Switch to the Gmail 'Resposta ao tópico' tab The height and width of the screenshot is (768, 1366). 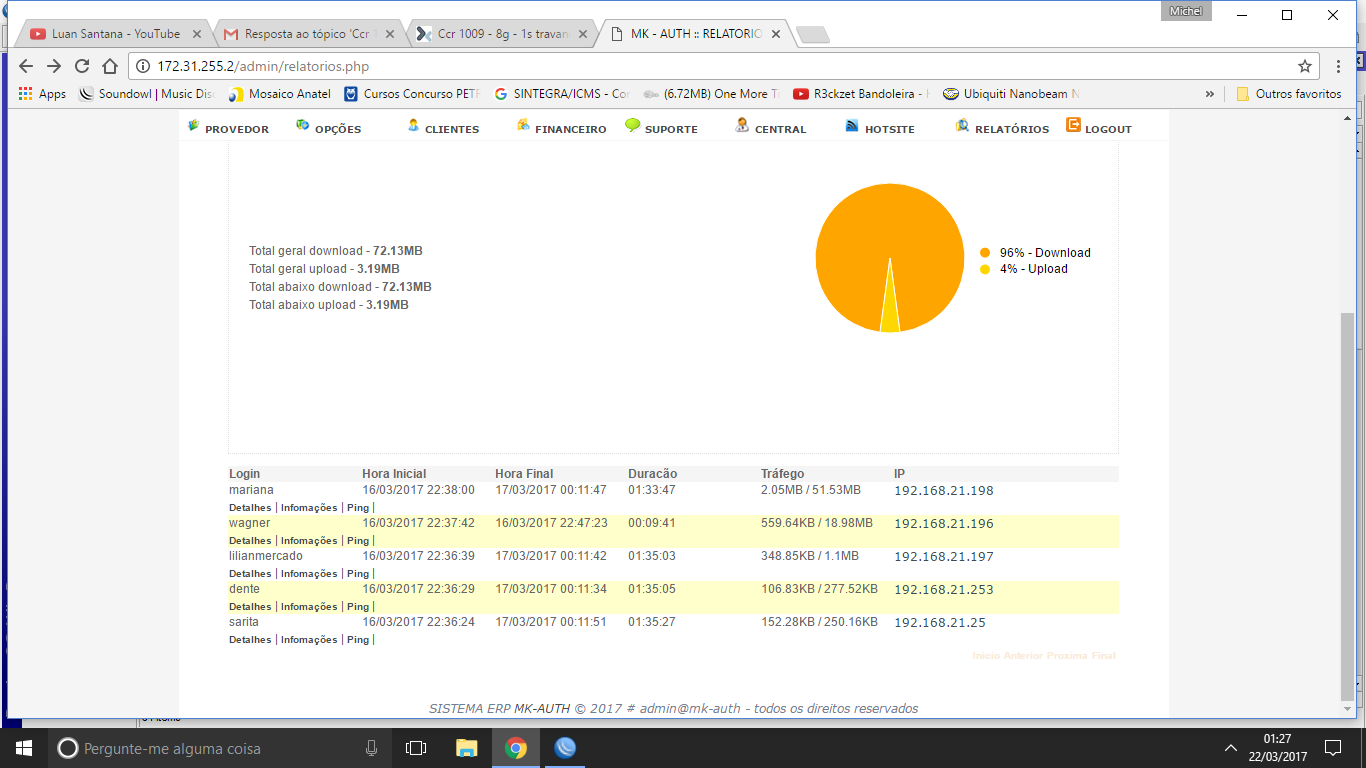pyautogui.click(x=309, y=34)
